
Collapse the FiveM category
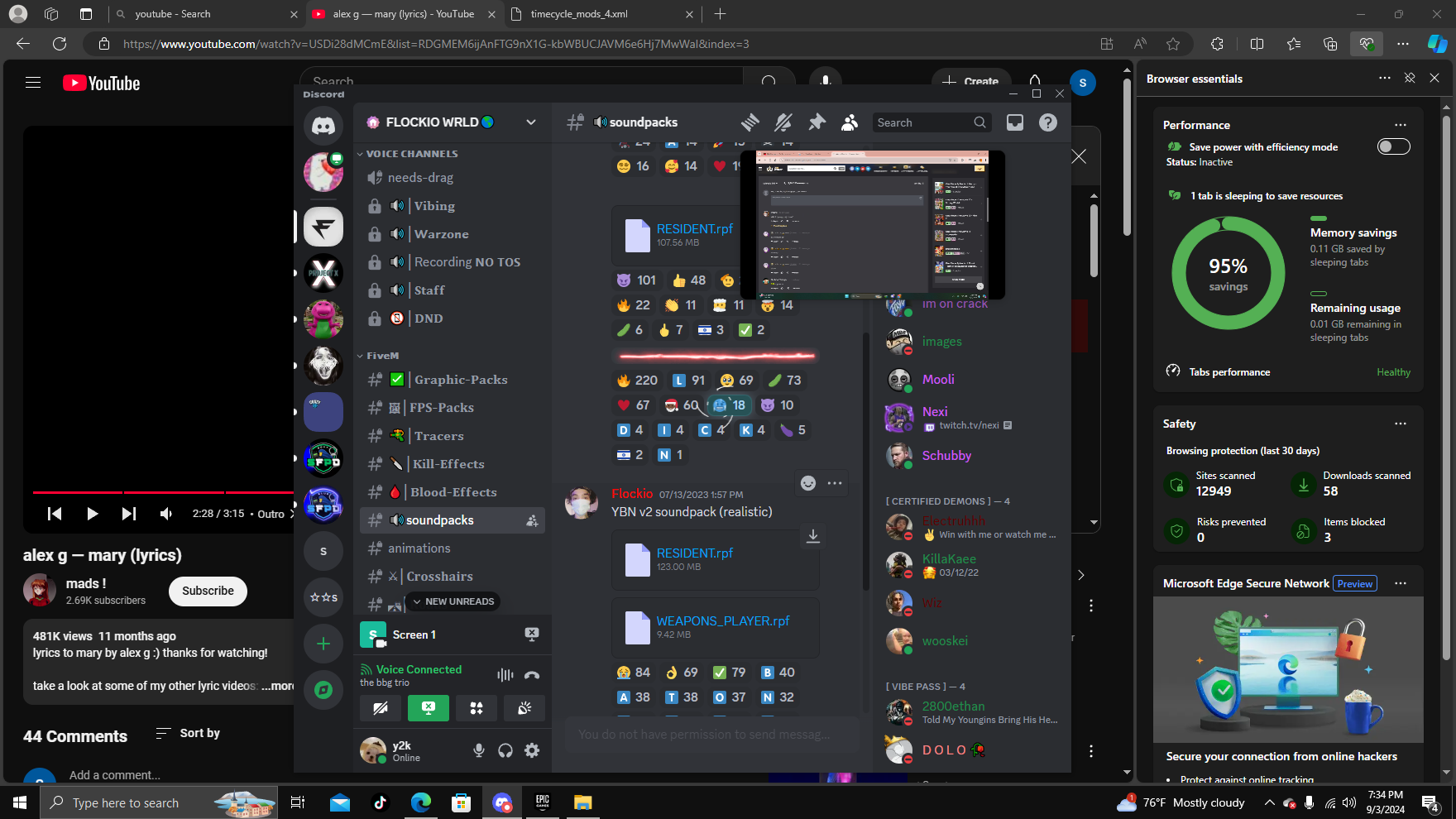pyautogui.click(x=378, y=356)
